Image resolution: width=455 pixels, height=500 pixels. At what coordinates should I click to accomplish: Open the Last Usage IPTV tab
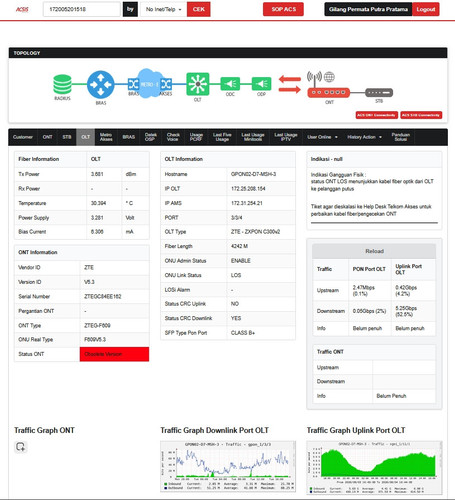(286, 137)
